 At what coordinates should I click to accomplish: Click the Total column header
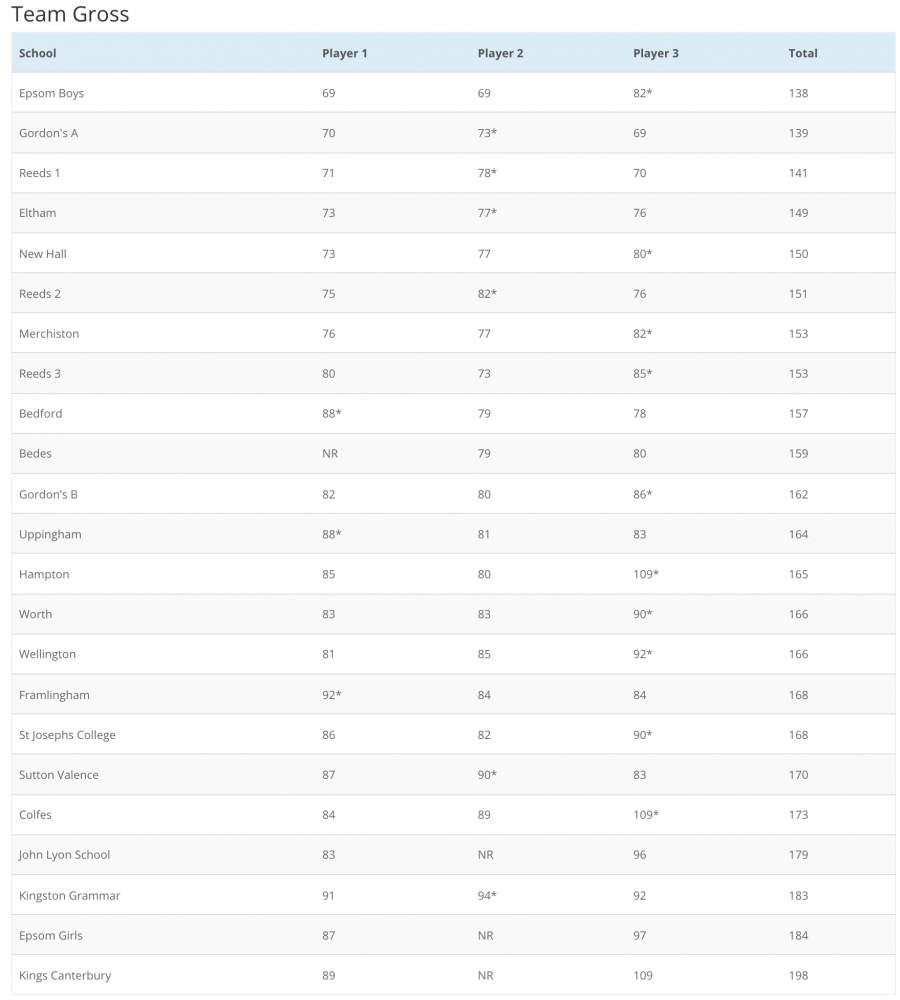(x=803, y=53)
